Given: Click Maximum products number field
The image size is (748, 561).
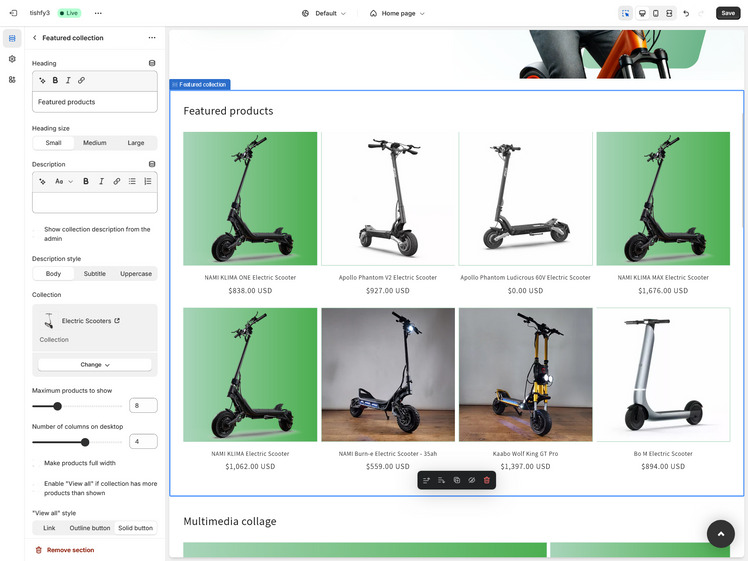Looking at the screenshot, I should click(143, 405).
